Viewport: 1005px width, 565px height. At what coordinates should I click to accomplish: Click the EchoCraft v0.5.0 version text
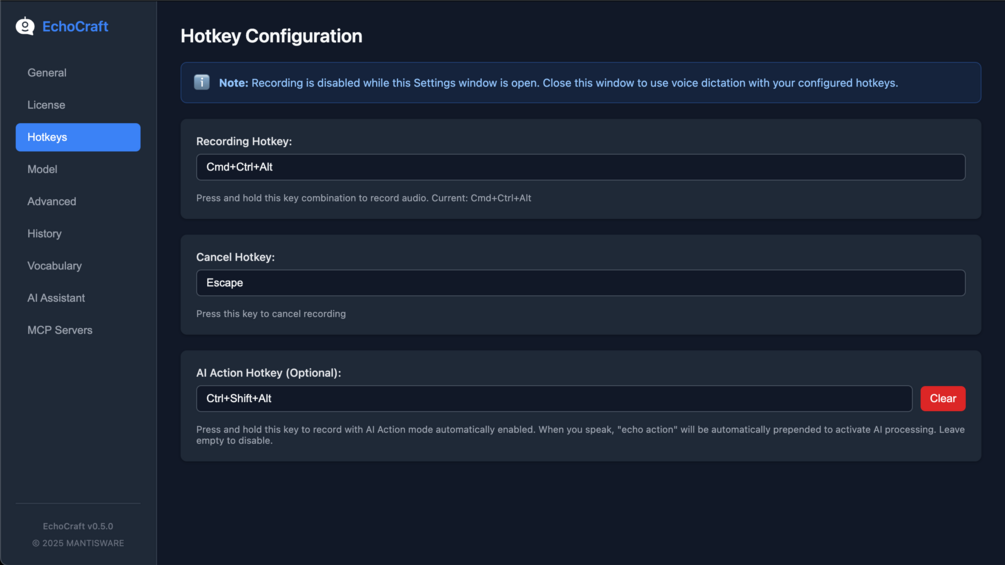(x=78, y=526)
